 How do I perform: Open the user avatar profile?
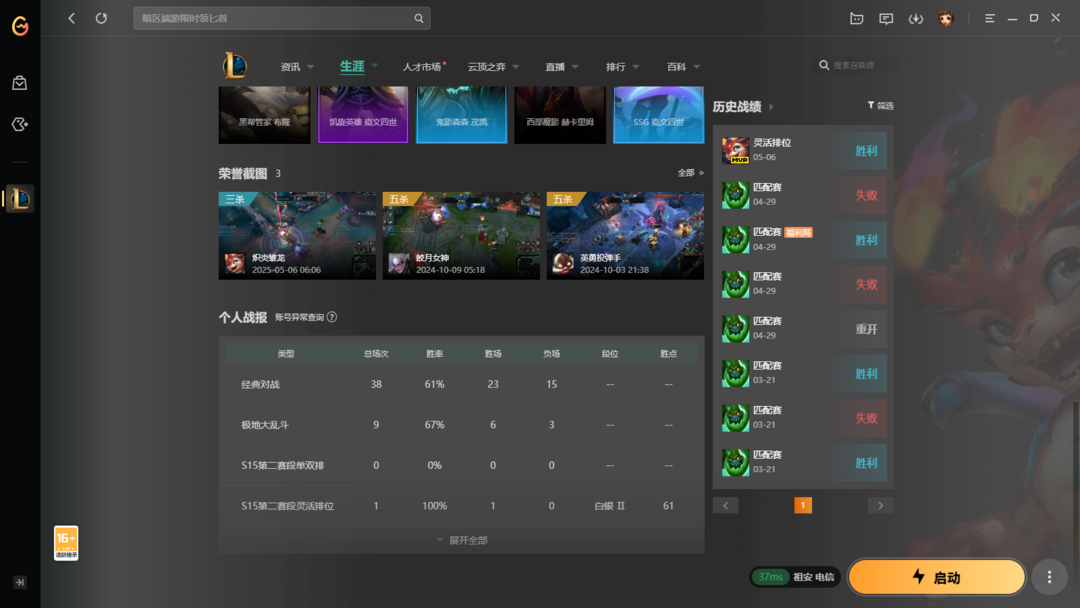[946, 19]
